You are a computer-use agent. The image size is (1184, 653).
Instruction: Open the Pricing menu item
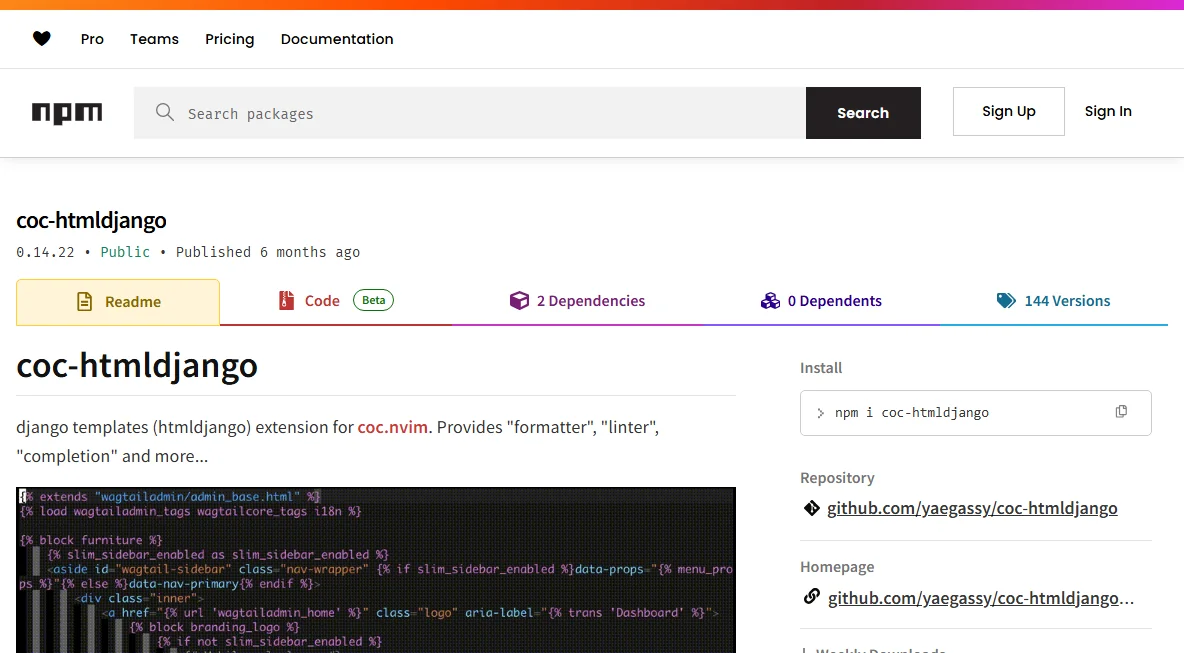point(230,39)
